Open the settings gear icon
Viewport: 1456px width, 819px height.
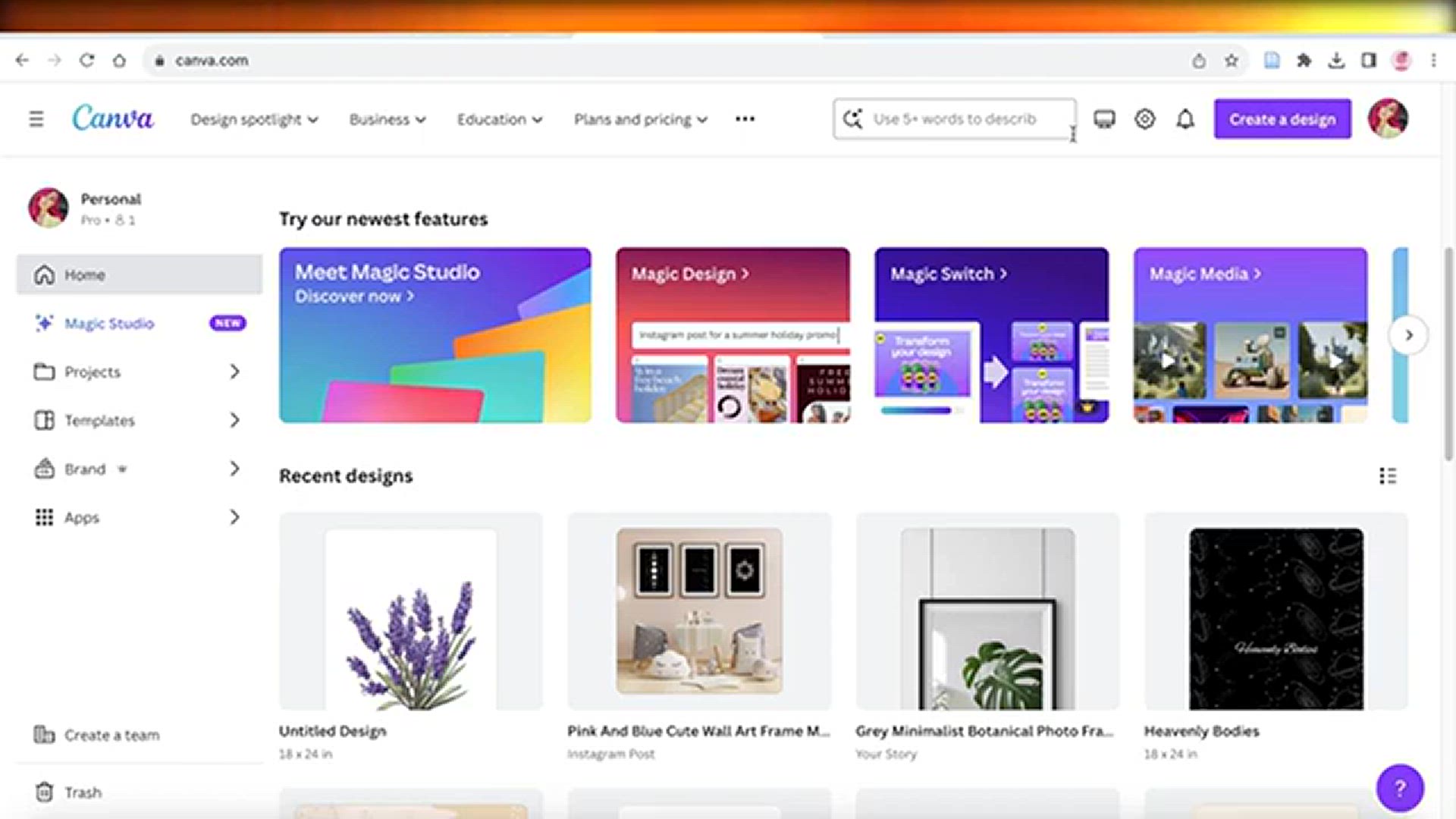[1145, 119]
